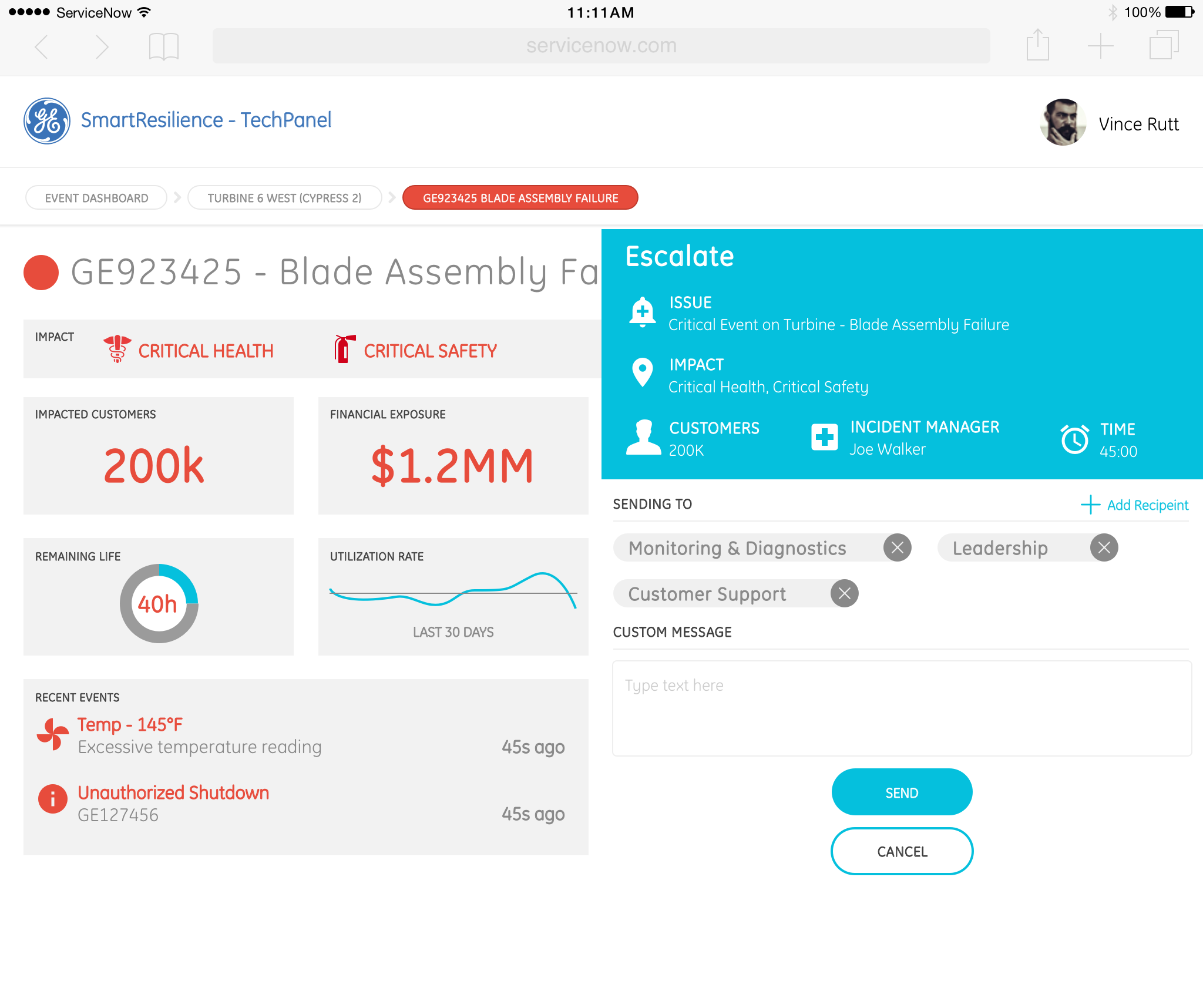
Task: Focus the custom message text field
Action: pos(902,708)
